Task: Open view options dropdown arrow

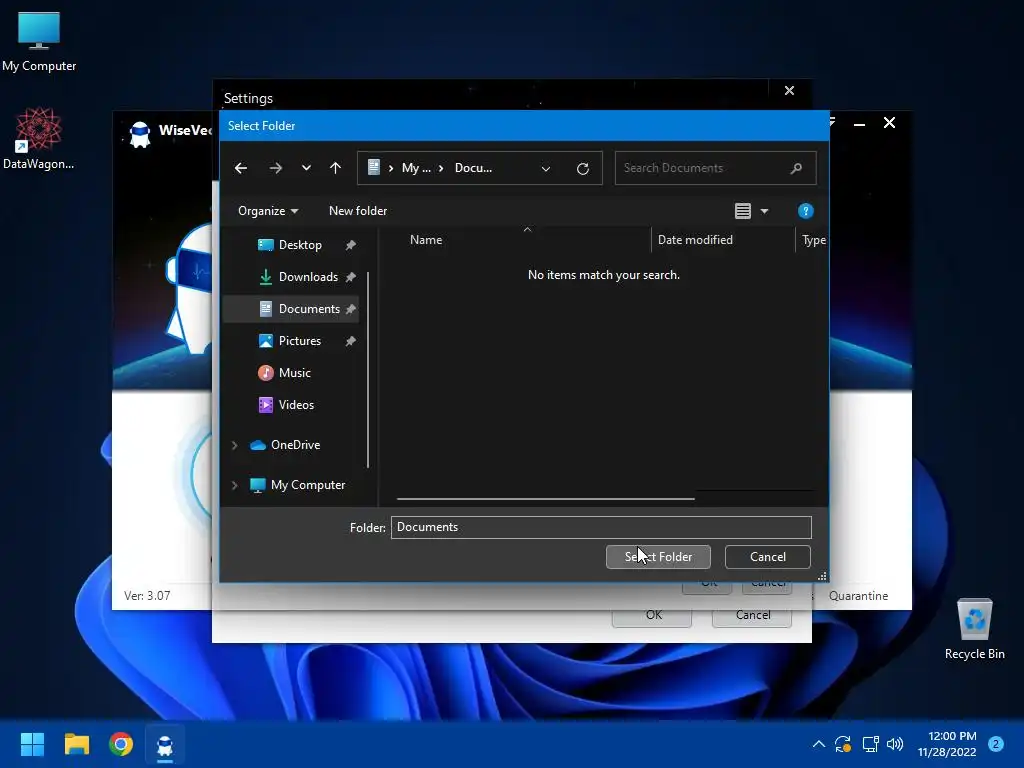Action: [x=764, y=211]
